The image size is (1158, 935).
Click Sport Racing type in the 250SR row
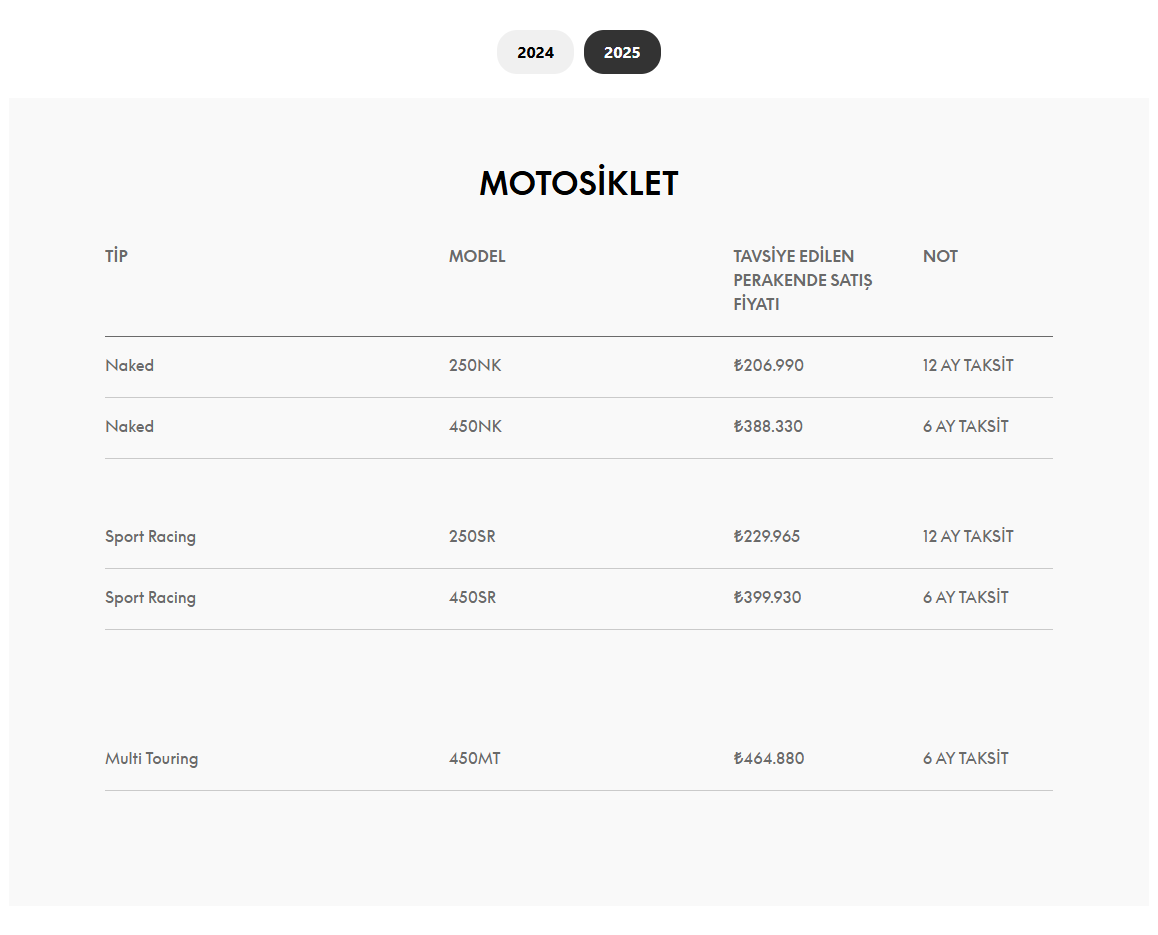pos(151,537)
